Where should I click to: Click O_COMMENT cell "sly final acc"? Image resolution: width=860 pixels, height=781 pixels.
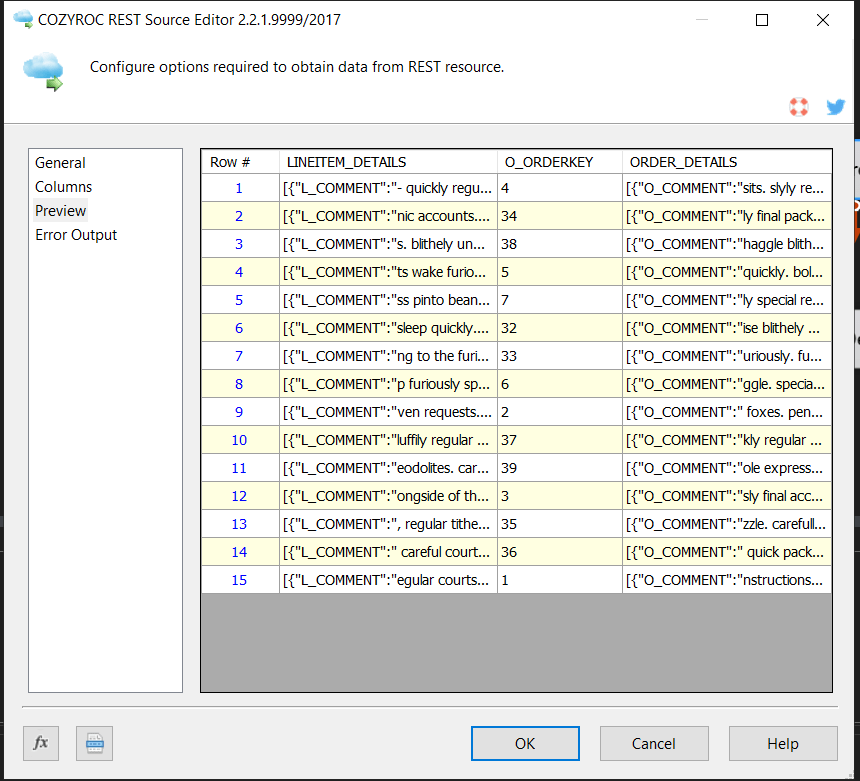click(x=727, y=496)
